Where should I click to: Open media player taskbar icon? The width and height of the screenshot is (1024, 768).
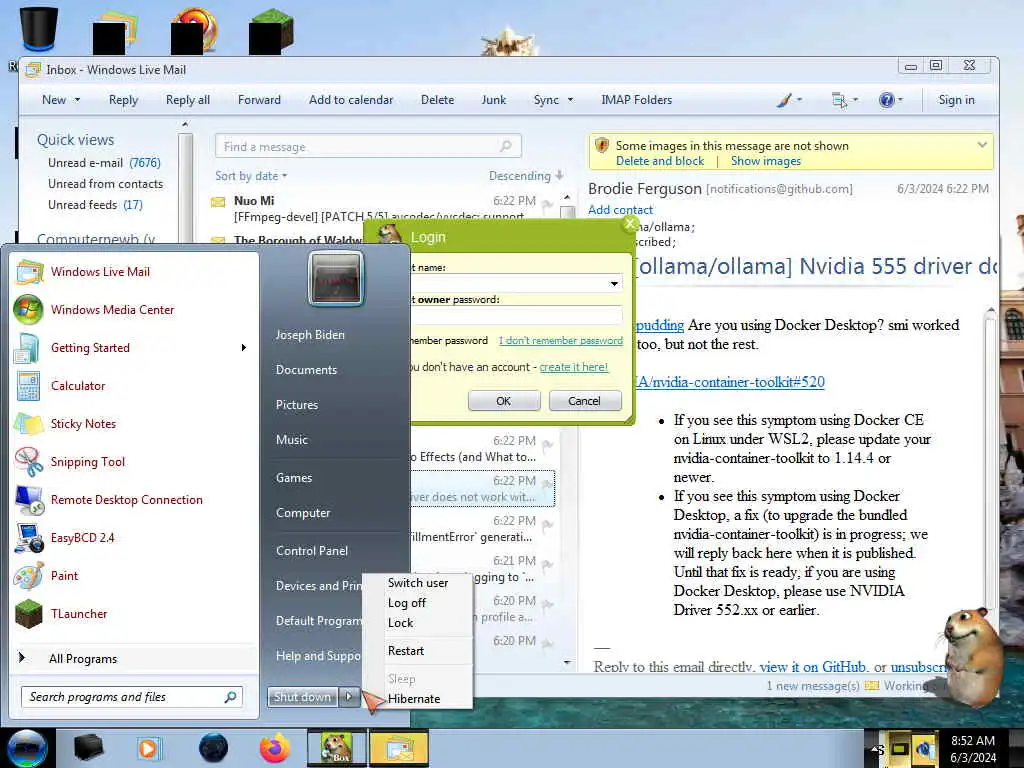click(148, 748)
